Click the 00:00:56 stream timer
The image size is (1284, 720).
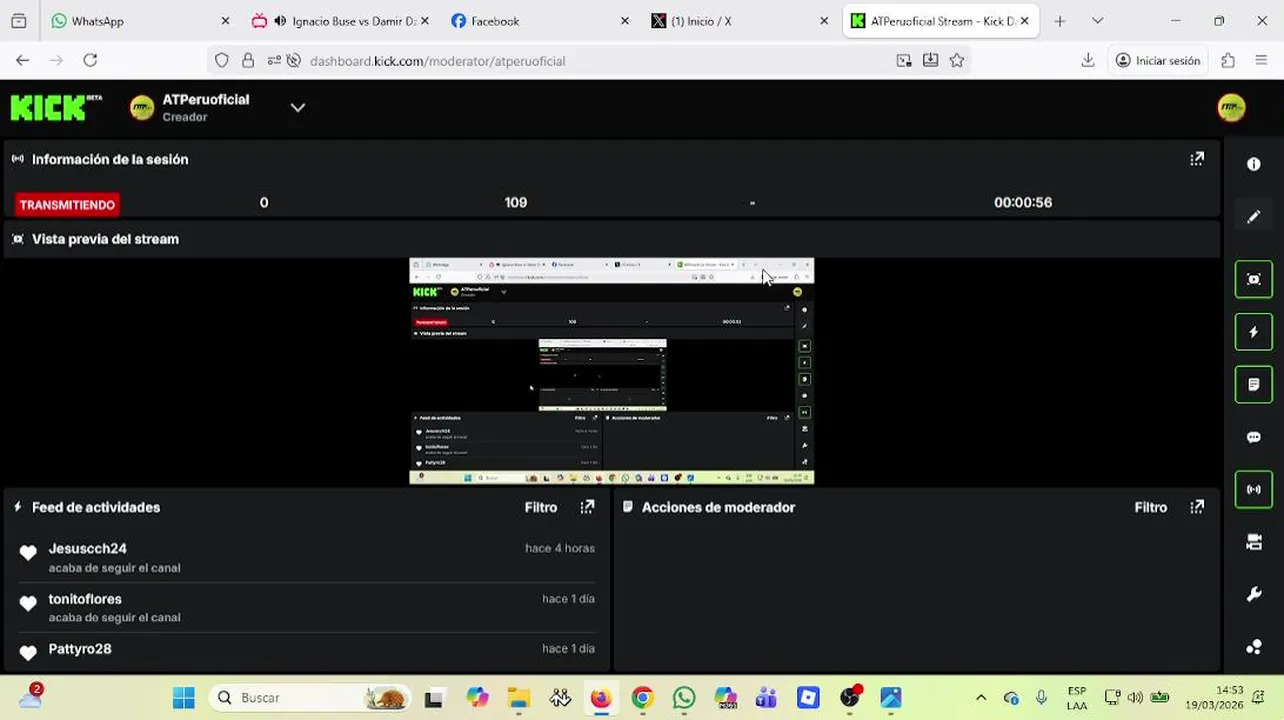(1023, 202)
